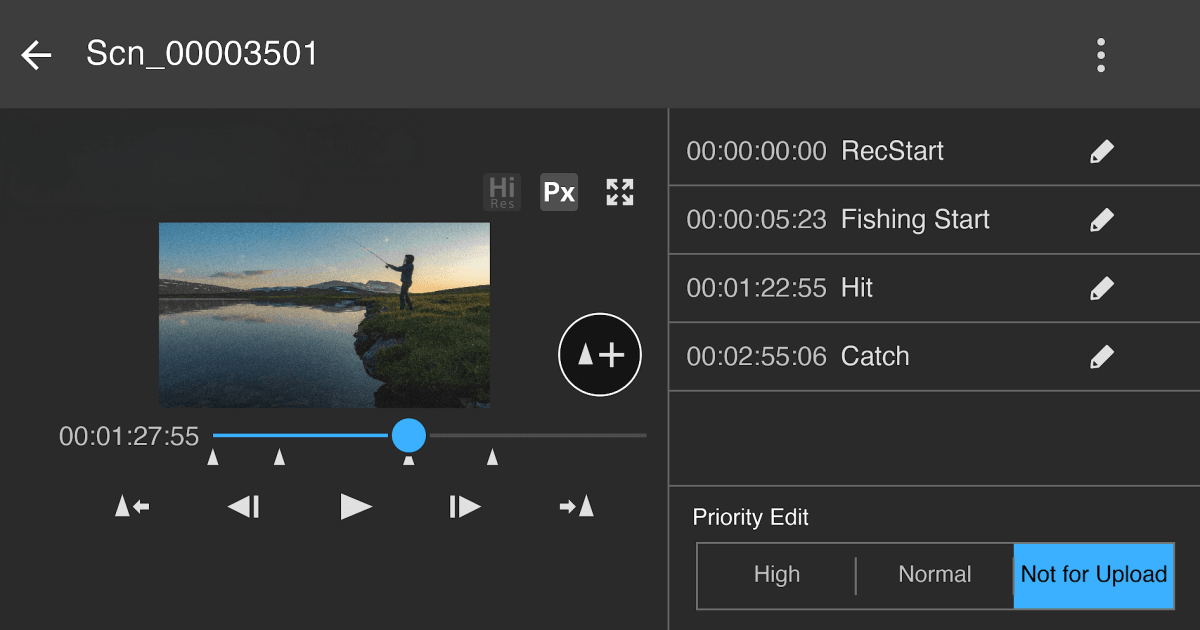1200x630 pixels.
Task: Set priority to Normal
Action: click(x=934, y=575)
